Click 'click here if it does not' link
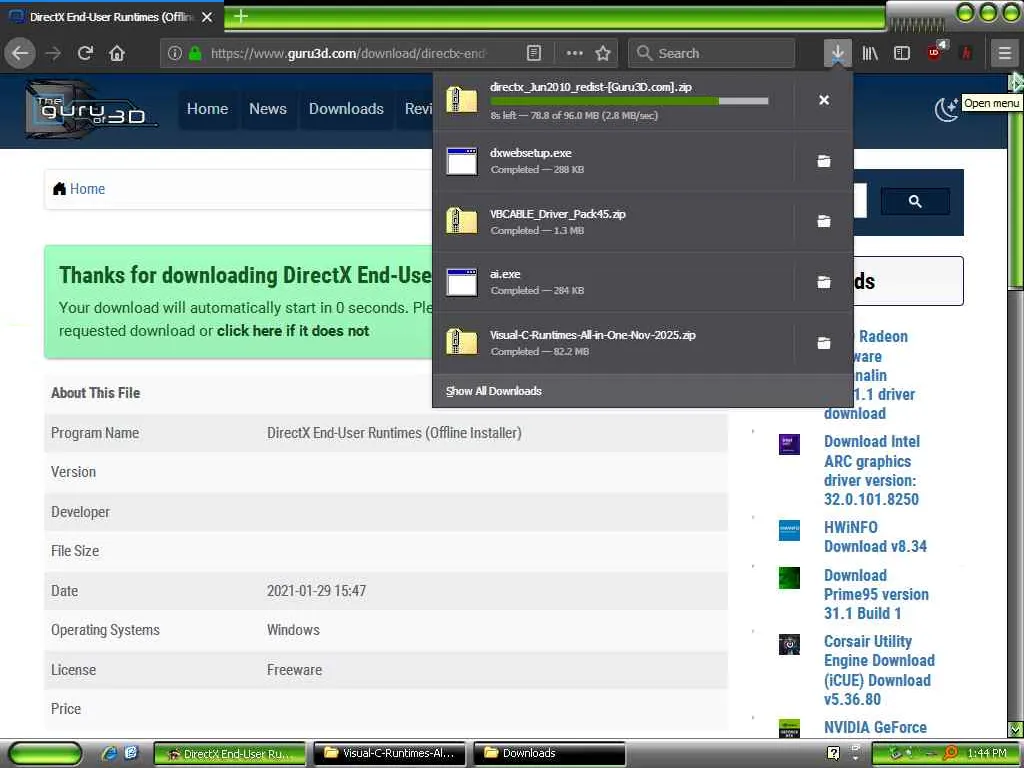This screenshot has width=1024, height=768. tap(293, 331)
